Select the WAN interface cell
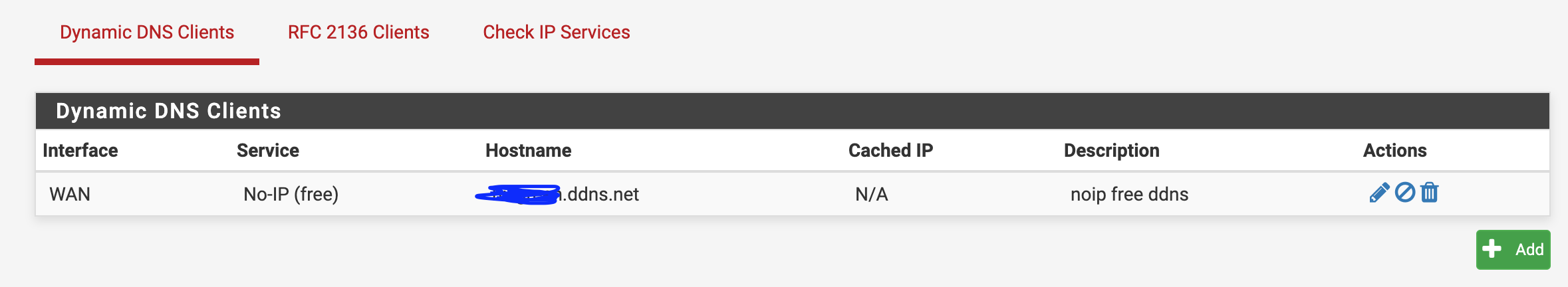Screen dimensions: 1568x287 click(x=70, y=195)
